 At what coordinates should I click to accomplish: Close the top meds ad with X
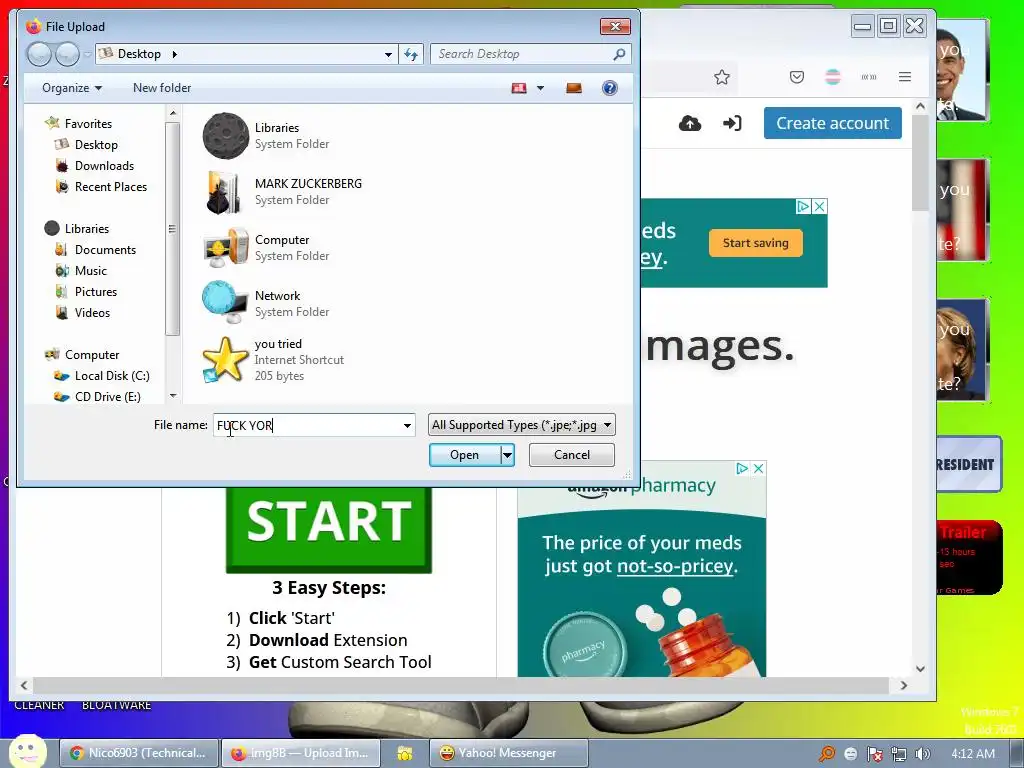pos(820,206)
